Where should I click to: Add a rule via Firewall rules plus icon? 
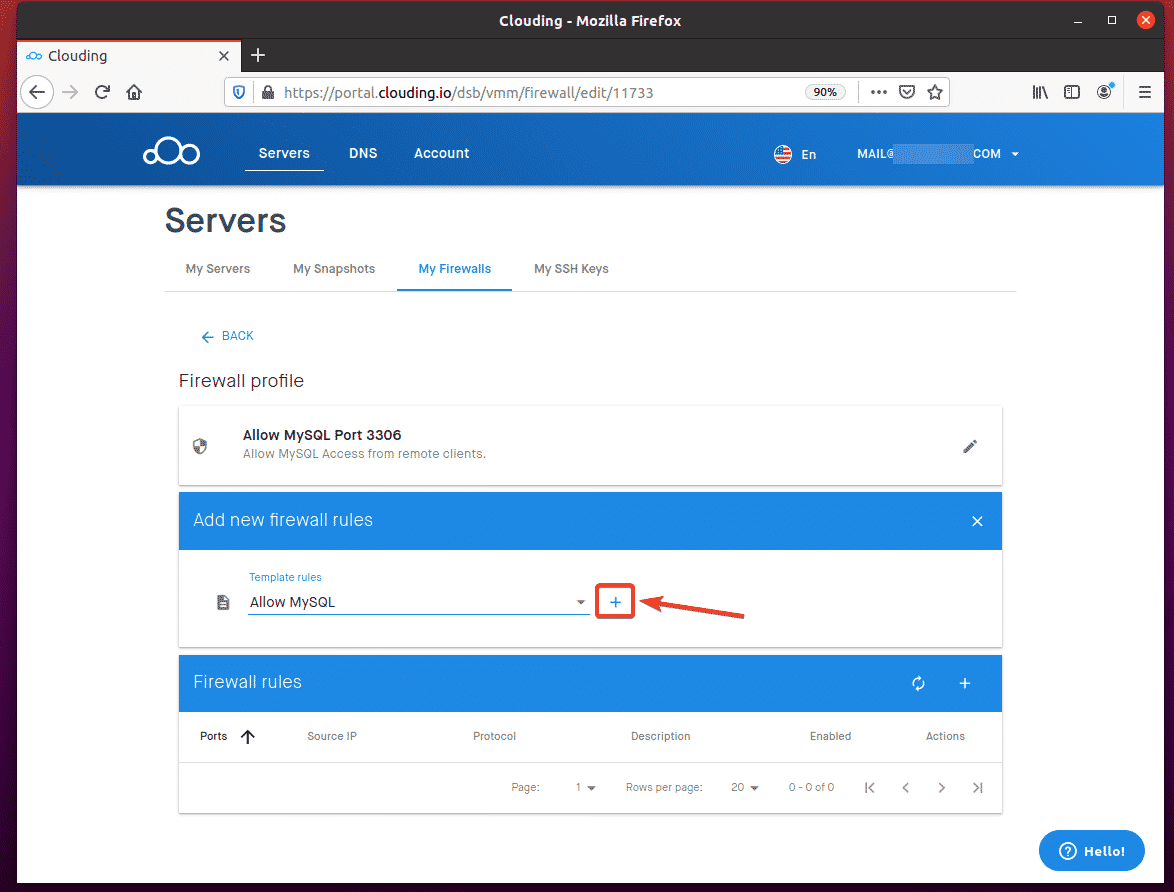[965, 683]
